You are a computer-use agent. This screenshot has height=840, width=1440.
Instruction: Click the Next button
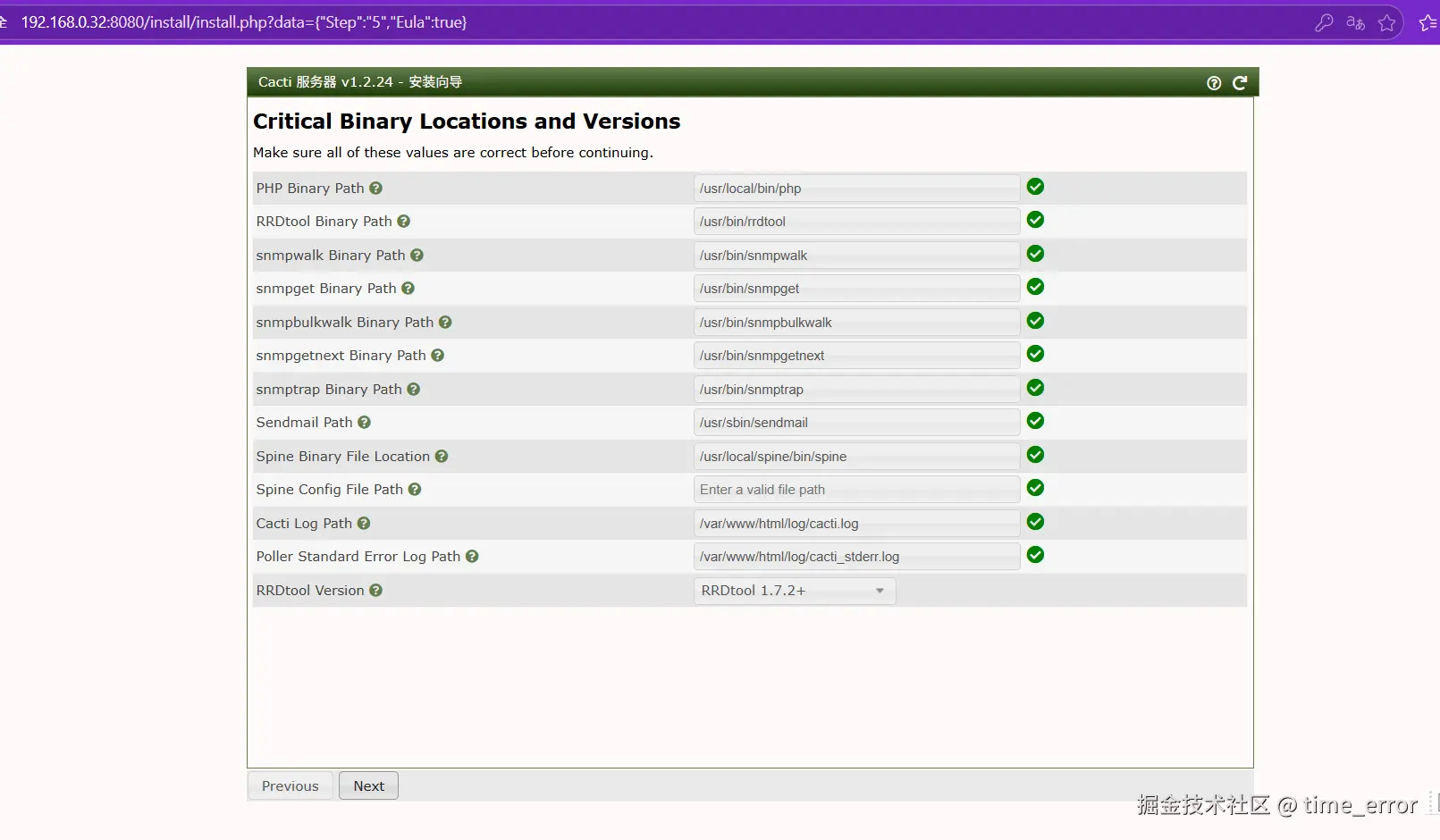point(368,786)
